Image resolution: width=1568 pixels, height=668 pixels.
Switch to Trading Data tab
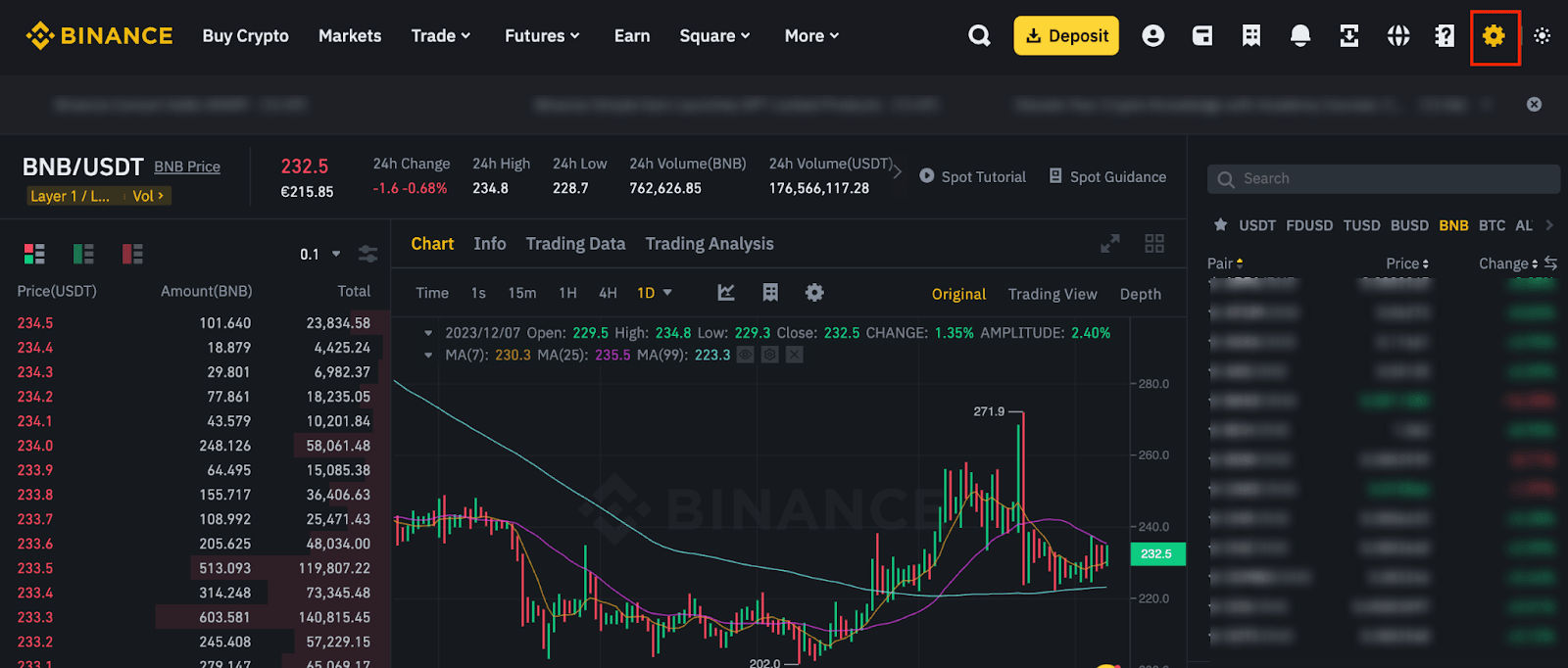pos(575,244)
